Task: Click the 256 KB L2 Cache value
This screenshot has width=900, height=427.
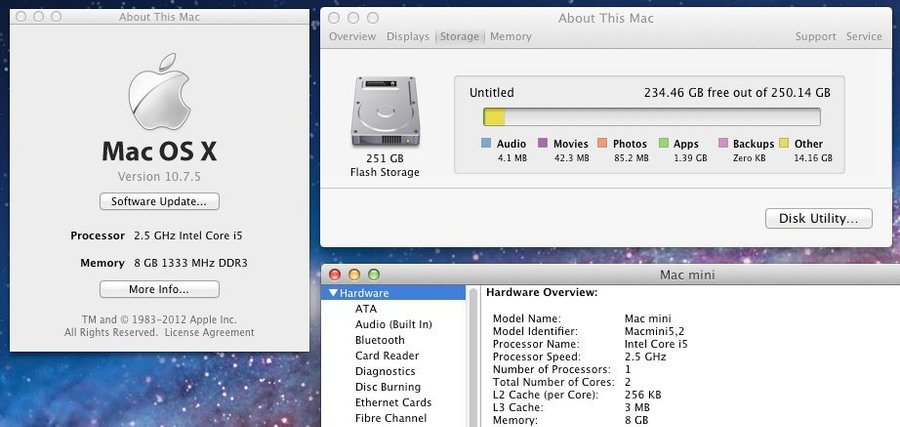Action: [x=643, y=395]
